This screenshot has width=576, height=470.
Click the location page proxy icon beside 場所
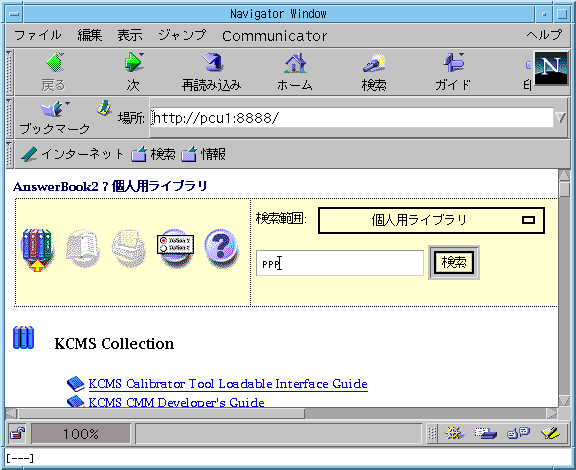104,108
